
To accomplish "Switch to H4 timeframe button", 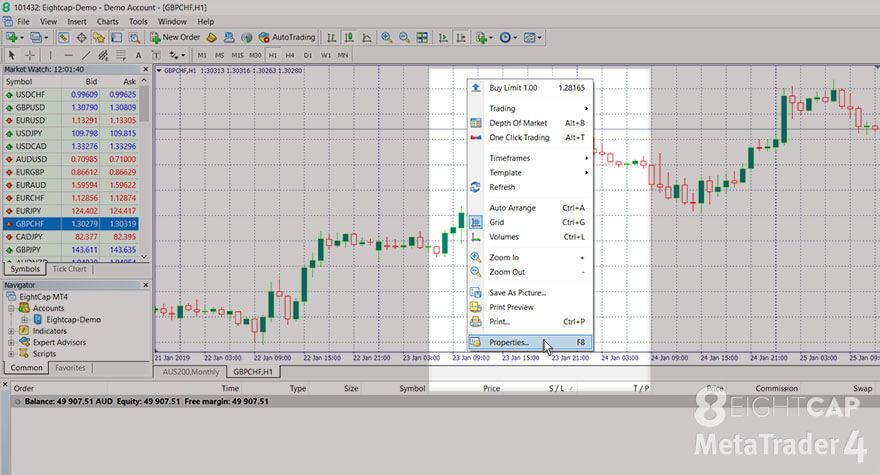I will pyautogui.click(x=290, y=55).
